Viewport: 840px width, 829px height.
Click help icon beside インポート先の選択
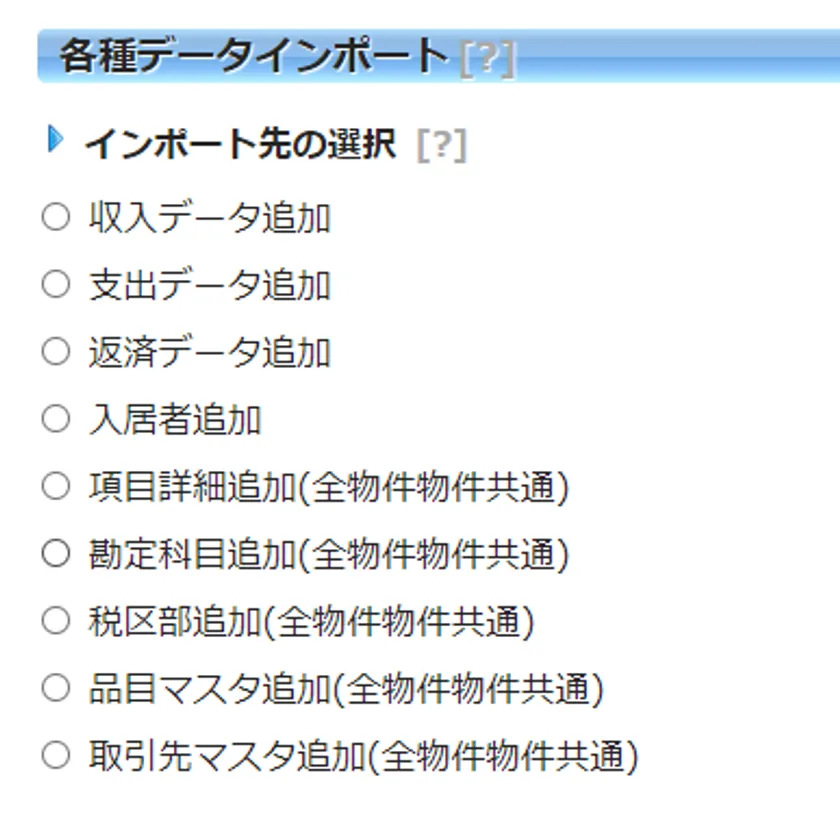441,146
